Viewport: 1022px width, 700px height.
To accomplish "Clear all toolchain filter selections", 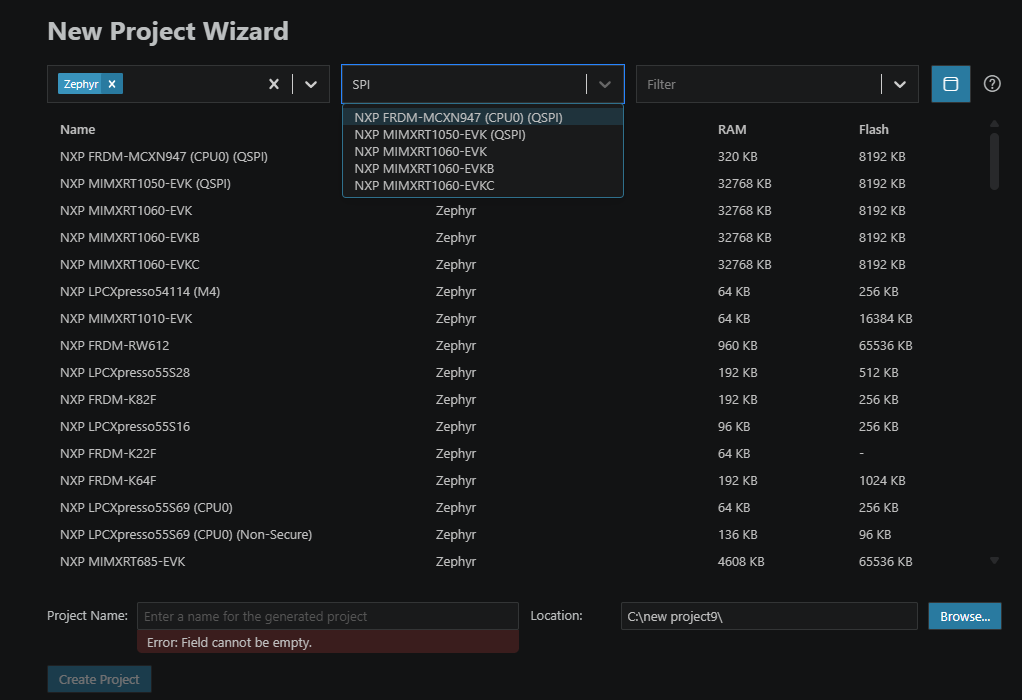I will click(274, 84).
